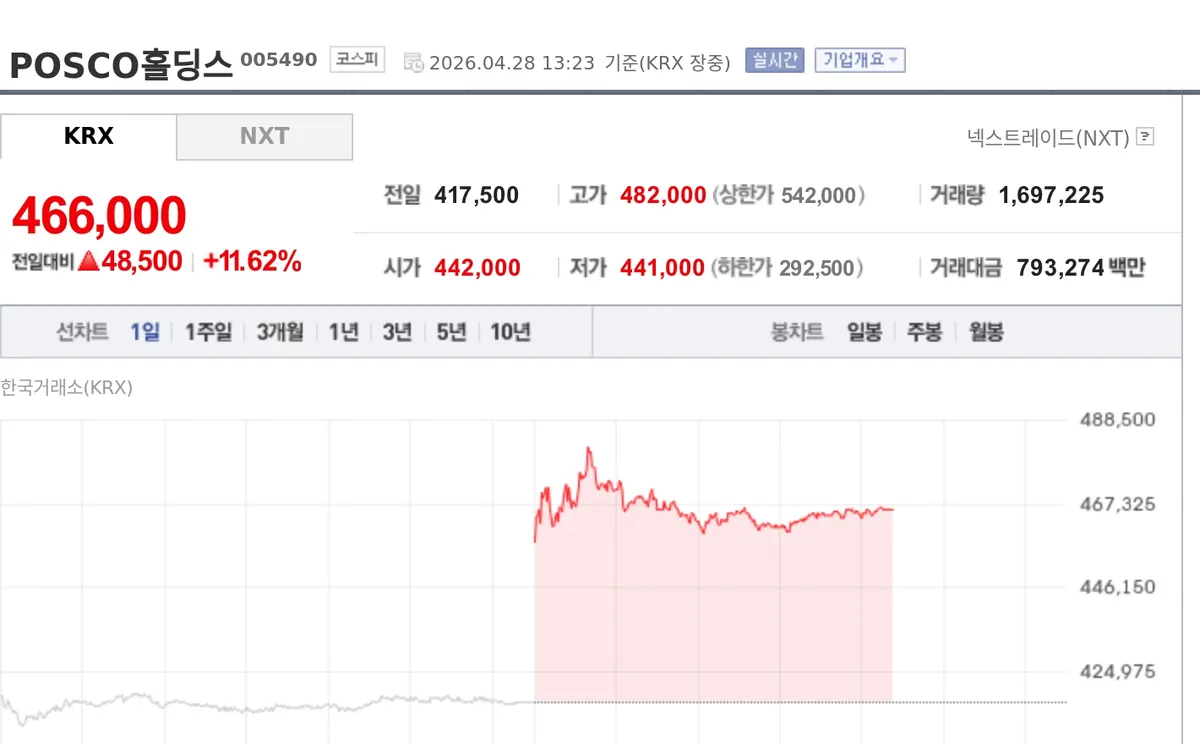Select the 1주일 line chart period
This screenshot has height=744, width=1200.
[x=208, y=332]
